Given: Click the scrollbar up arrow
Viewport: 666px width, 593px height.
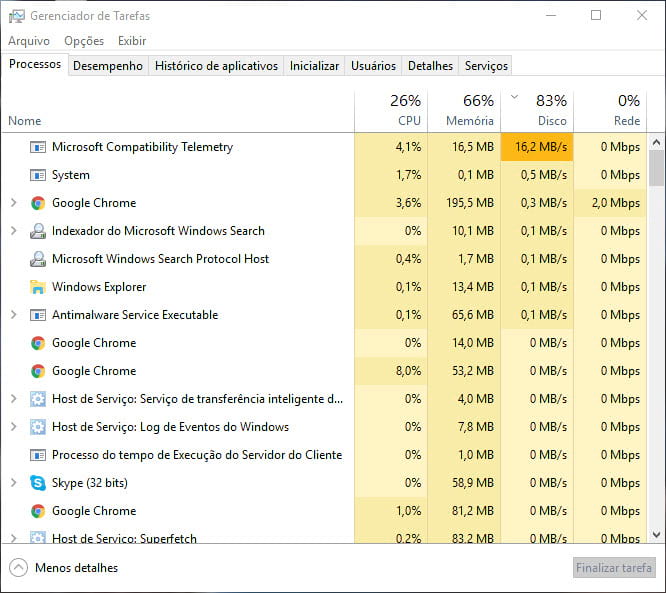Looking at the screenshot, I should pos(656,142).
